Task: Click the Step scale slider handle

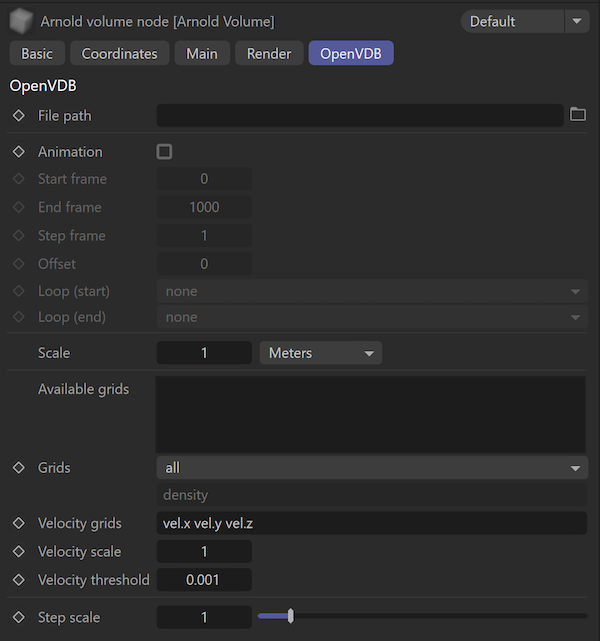Action: coord(291,616)
